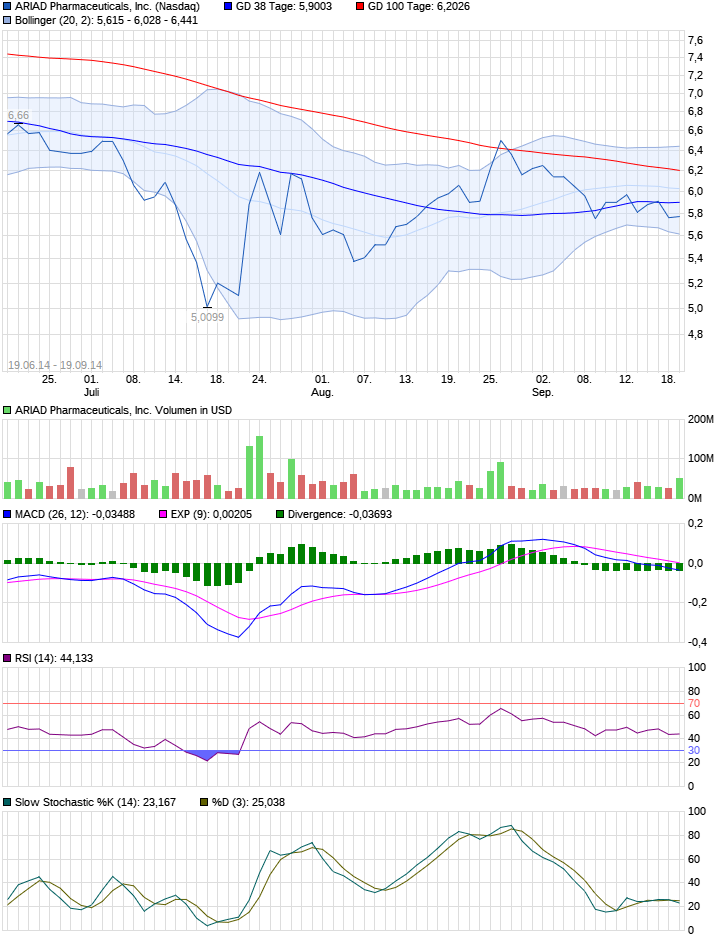726x940 pixels.
Task: Click the %D (3): 25,038 label
Action: 248,802
